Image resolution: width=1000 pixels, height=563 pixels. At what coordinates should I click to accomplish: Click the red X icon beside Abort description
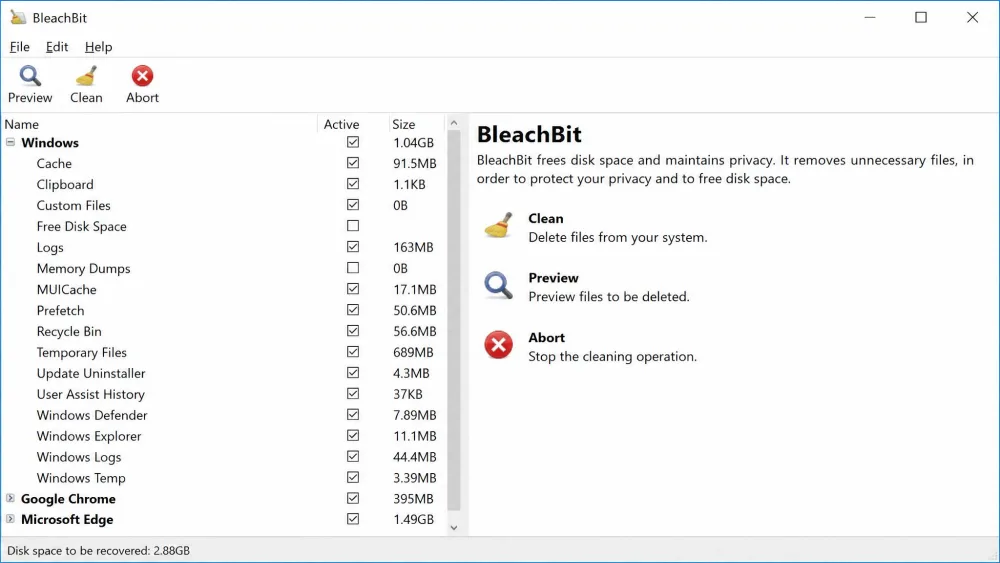(498, 345)
